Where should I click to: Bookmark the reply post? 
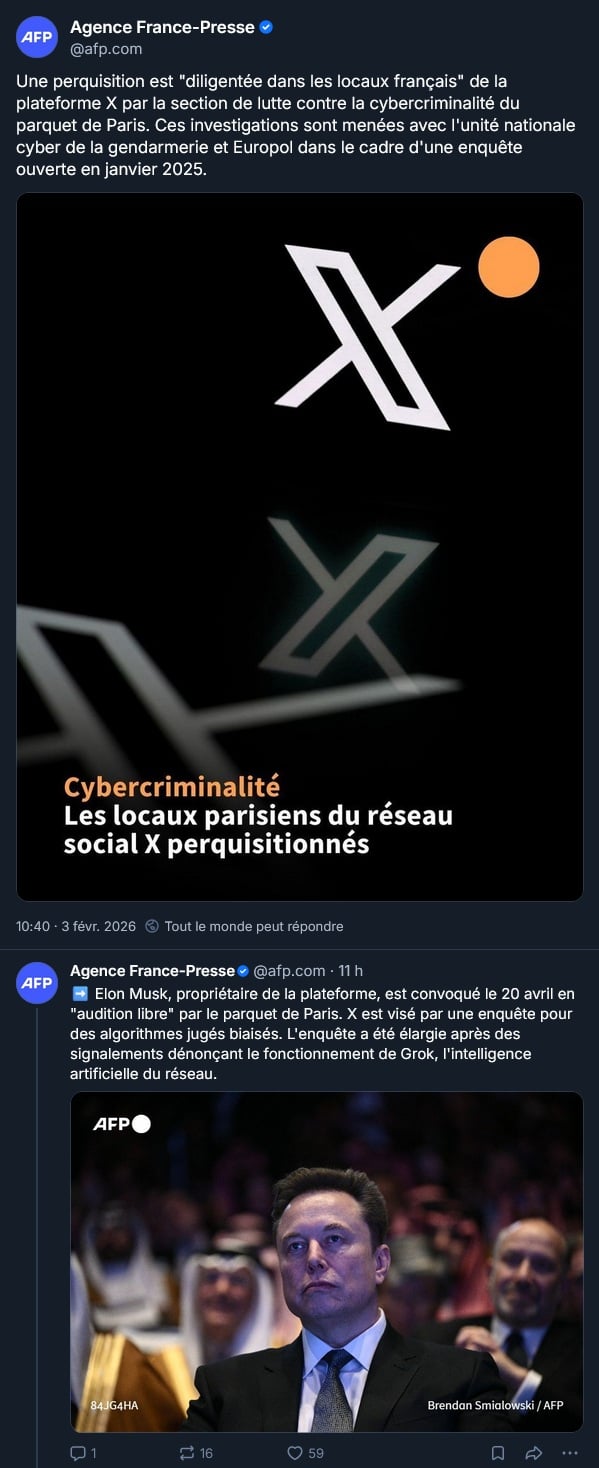tap(498, 1452)
